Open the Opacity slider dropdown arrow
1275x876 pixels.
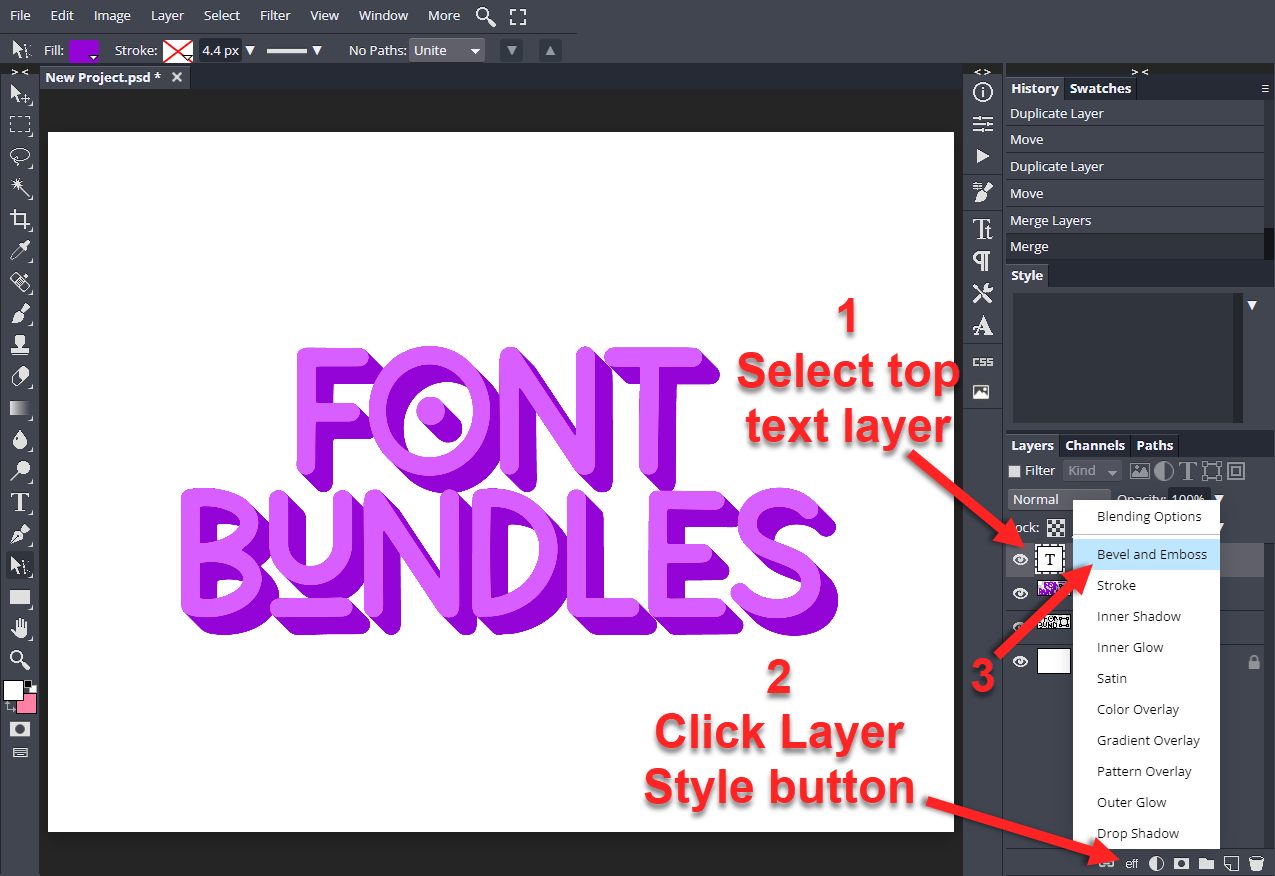coord(1217,499)
